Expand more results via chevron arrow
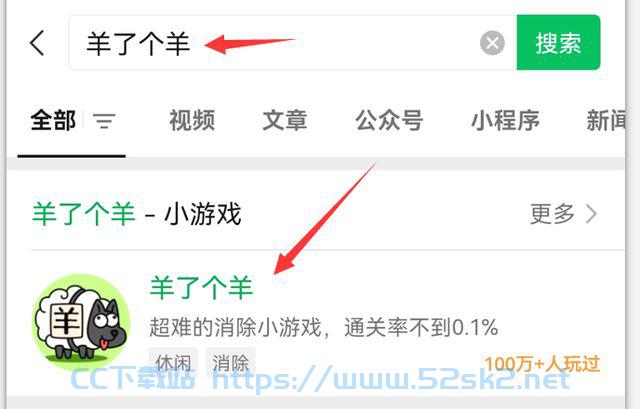640x409 pixels. 591,213
